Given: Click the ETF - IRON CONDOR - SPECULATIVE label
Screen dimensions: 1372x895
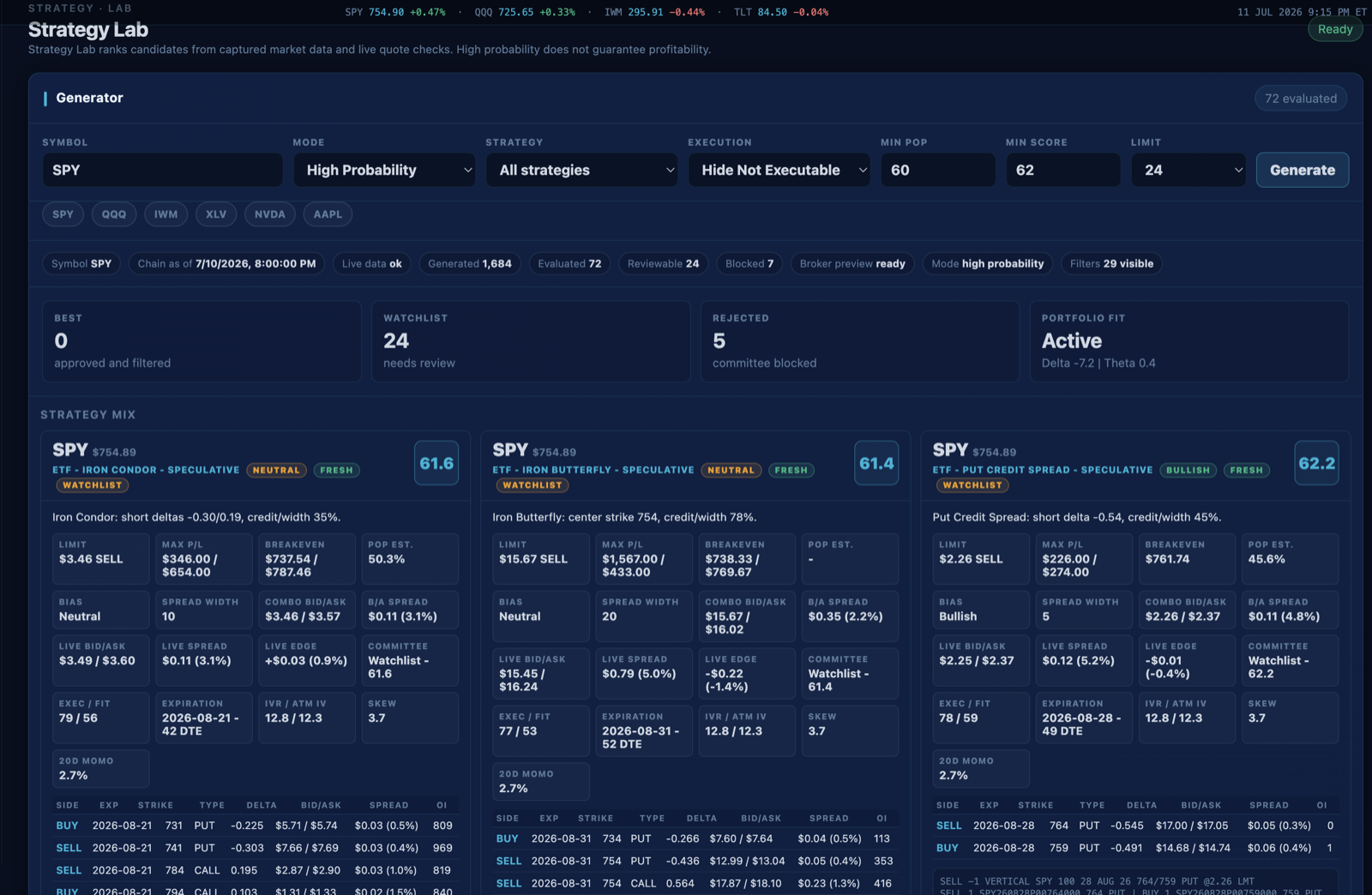Looking at the screenshot, I should coord(146,470).
